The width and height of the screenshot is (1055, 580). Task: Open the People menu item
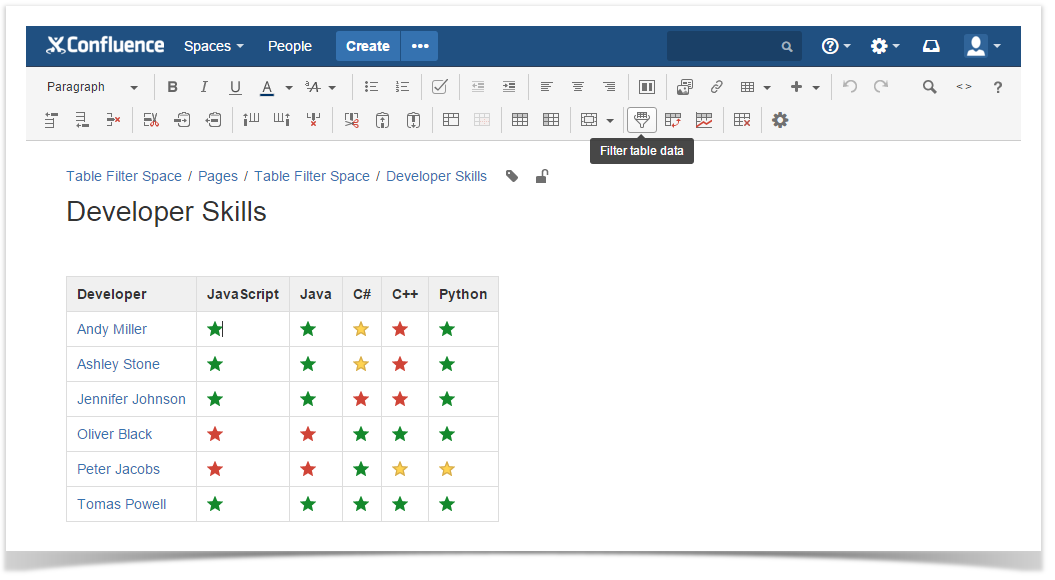290,46
